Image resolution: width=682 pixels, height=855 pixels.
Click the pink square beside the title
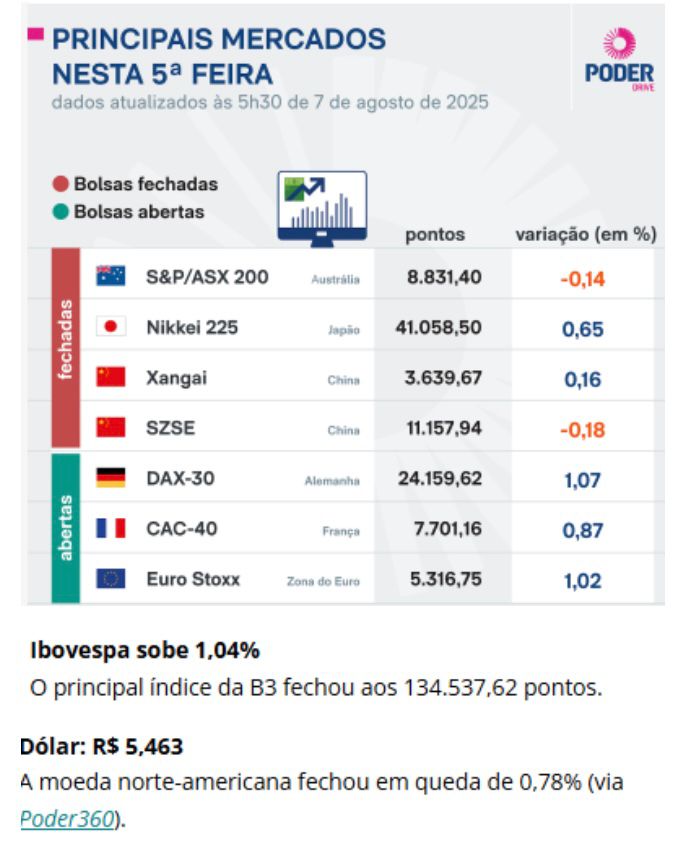(x=35, y=34)
